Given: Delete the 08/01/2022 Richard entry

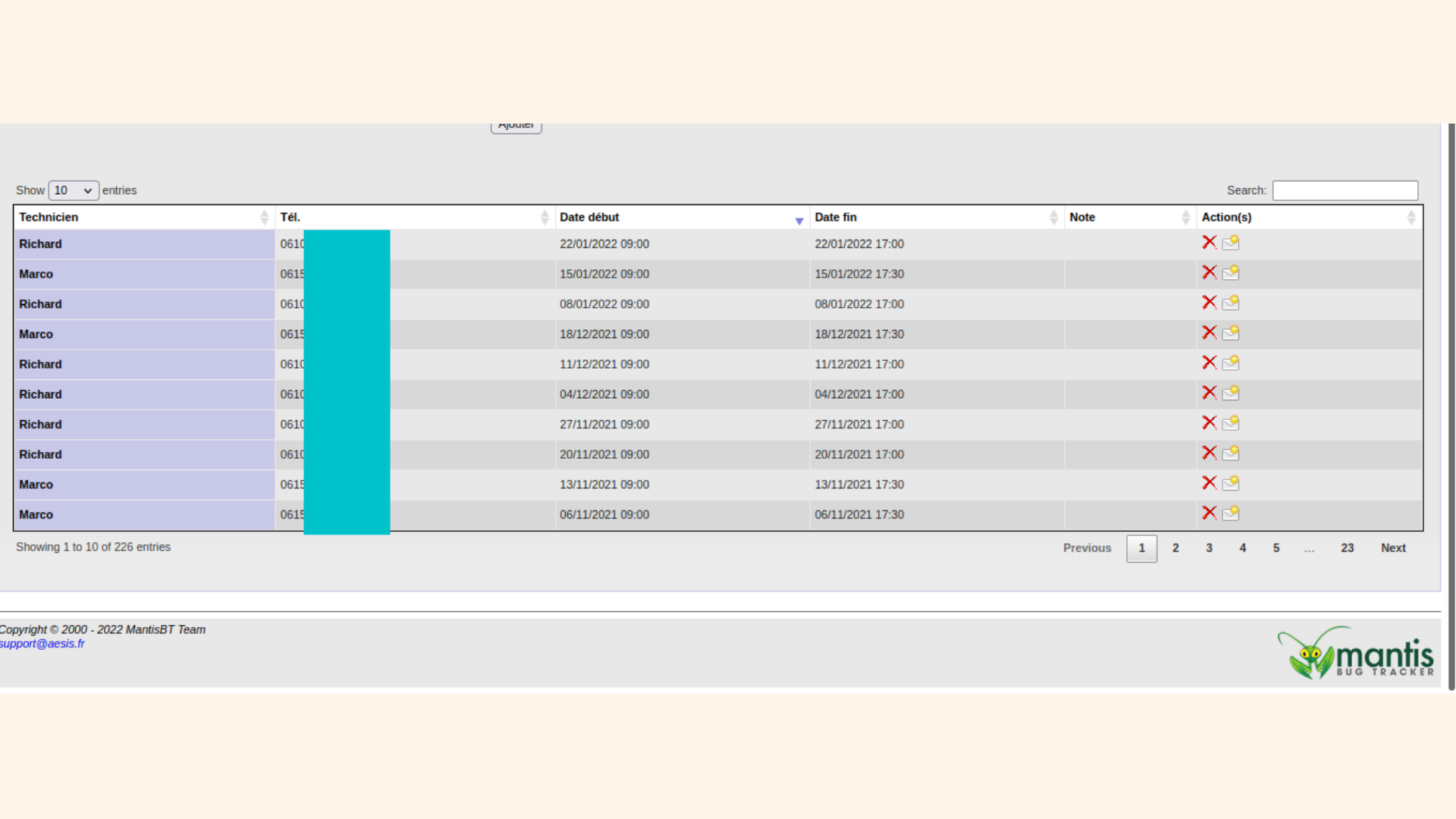Looking at the screenshot, I should tap(1209, 303).
